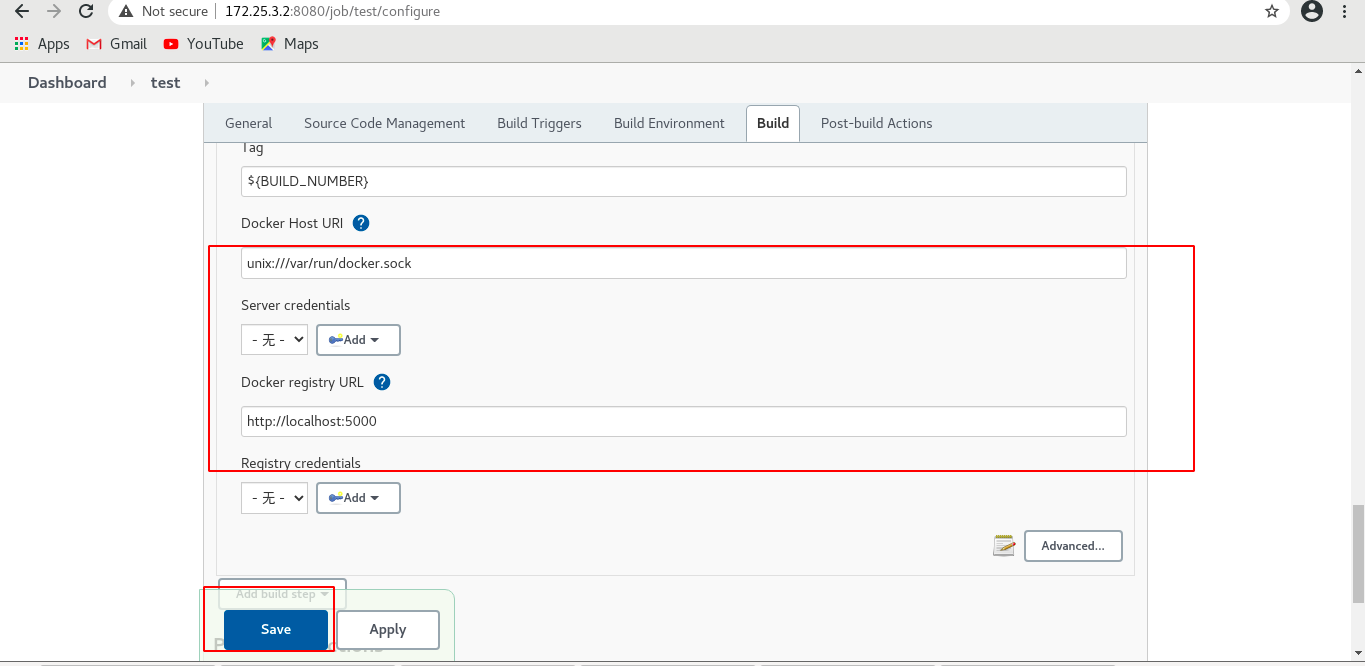Image resolution: width=1365 pixels, height=666 pixels.
Task: Open Add menu for Registry credentials
Action: click(x=358, y=498)
